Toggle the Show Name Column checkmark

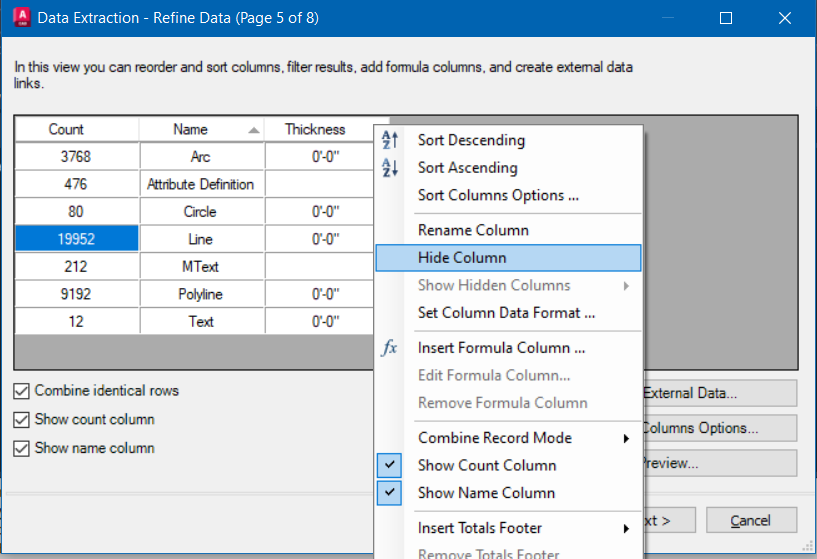[391, 492]
